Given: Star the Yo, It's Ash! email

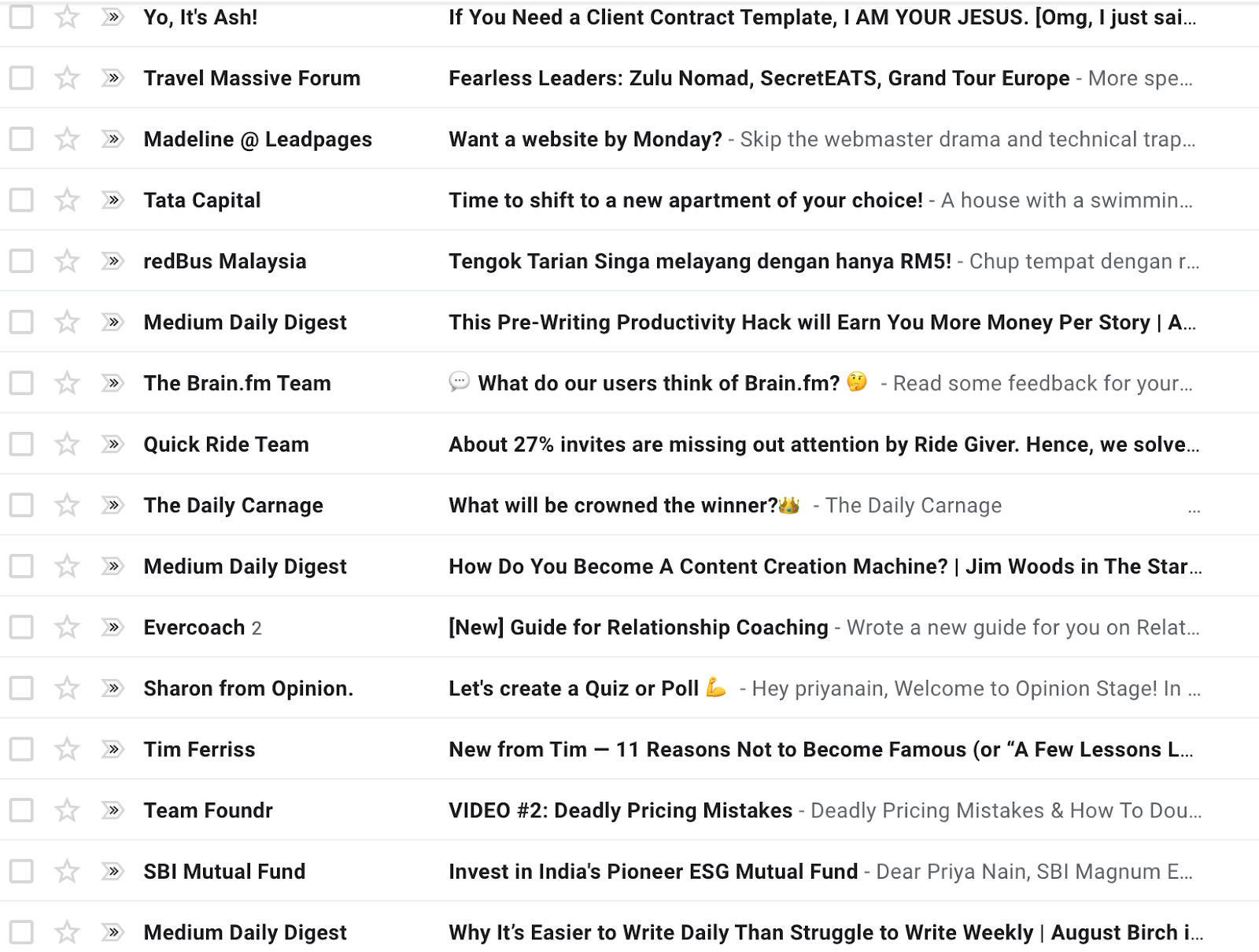Looking at the screenshot, I should pos(67,17).
